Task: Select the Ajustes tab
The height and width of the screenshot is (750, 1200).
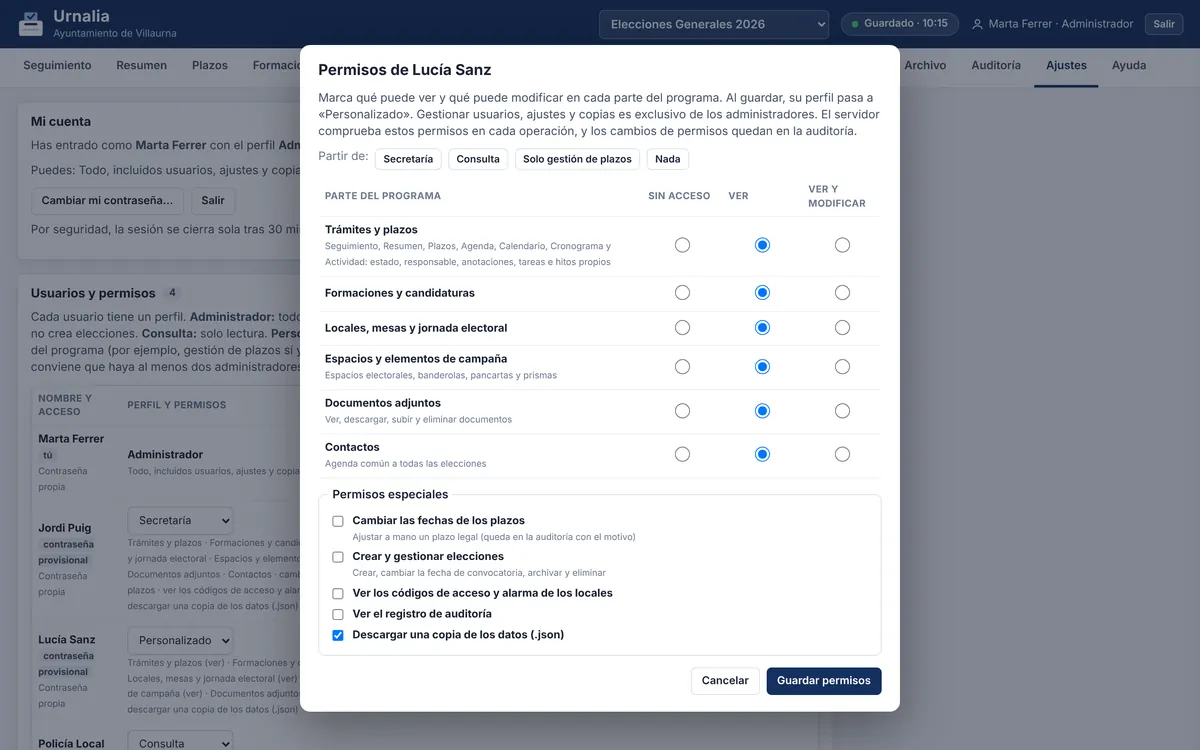Action: 1066,65
